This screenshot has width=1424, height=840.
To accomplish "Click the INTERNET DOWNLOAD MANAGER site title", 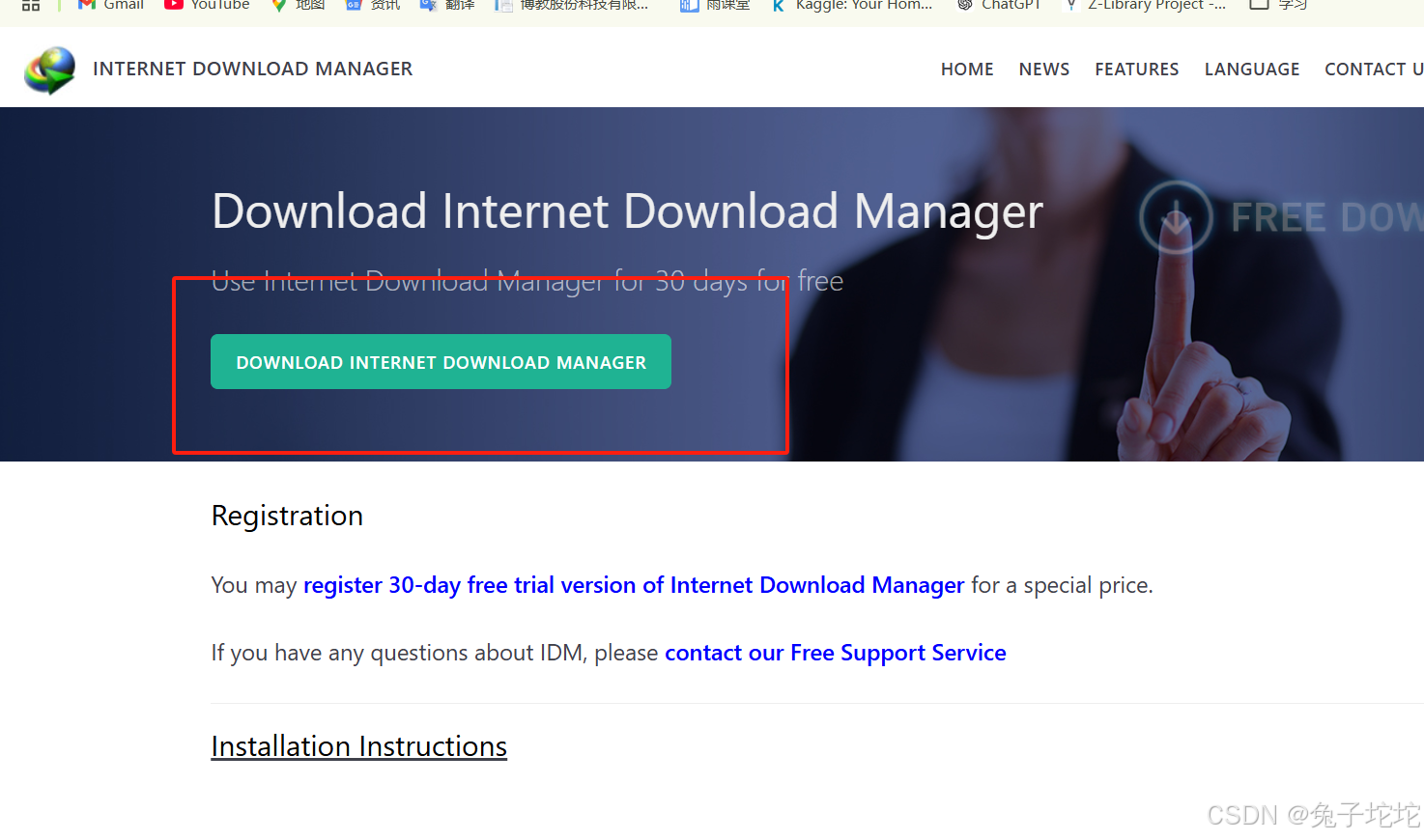I will coord(253,69).
